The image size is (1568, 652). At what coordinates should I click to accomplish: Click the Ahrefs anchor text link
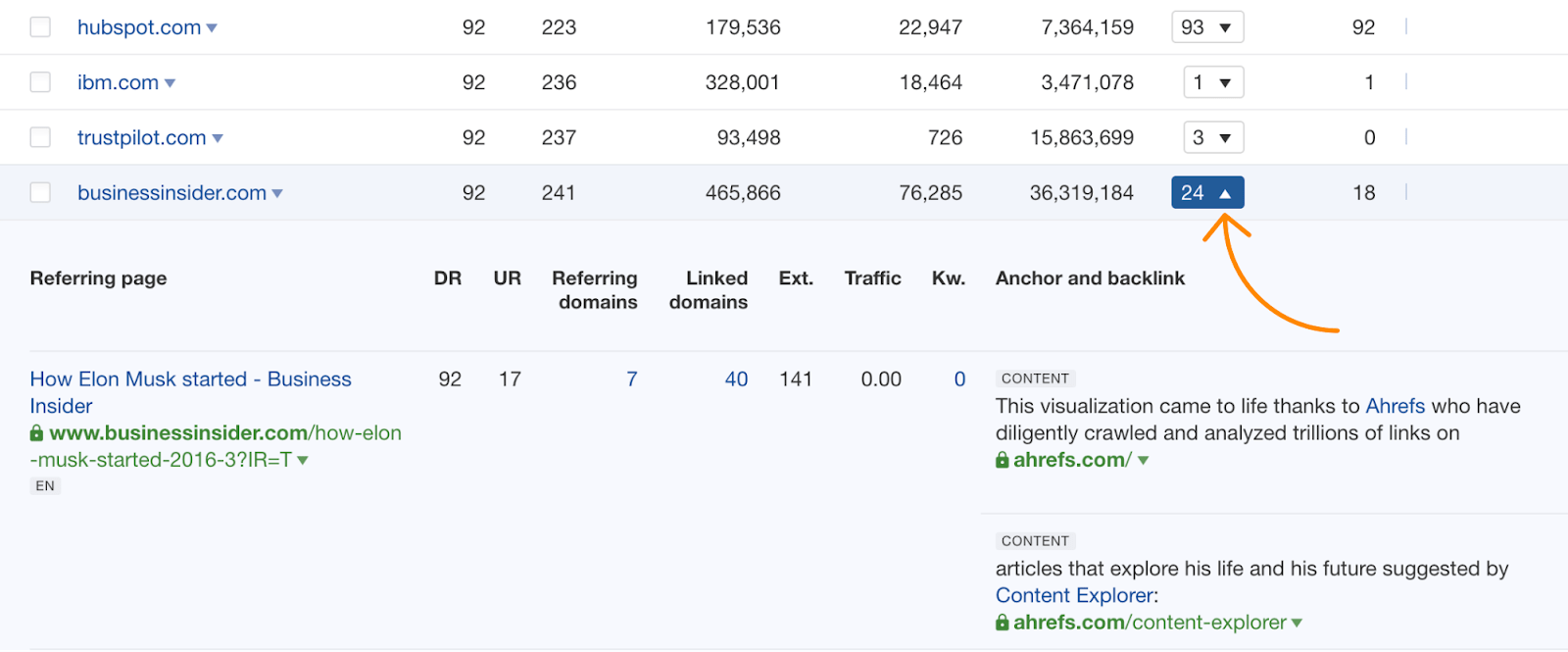1396,406
